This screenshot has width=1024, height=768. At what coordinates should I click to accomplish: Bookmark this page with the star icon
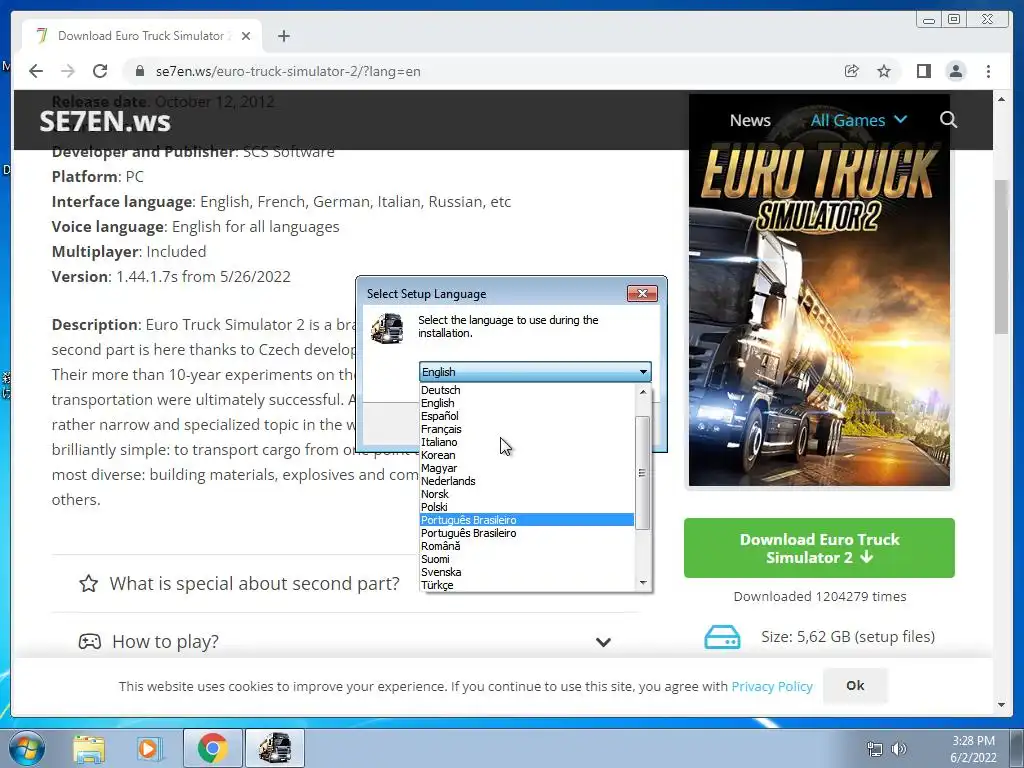tap(884, 71)
